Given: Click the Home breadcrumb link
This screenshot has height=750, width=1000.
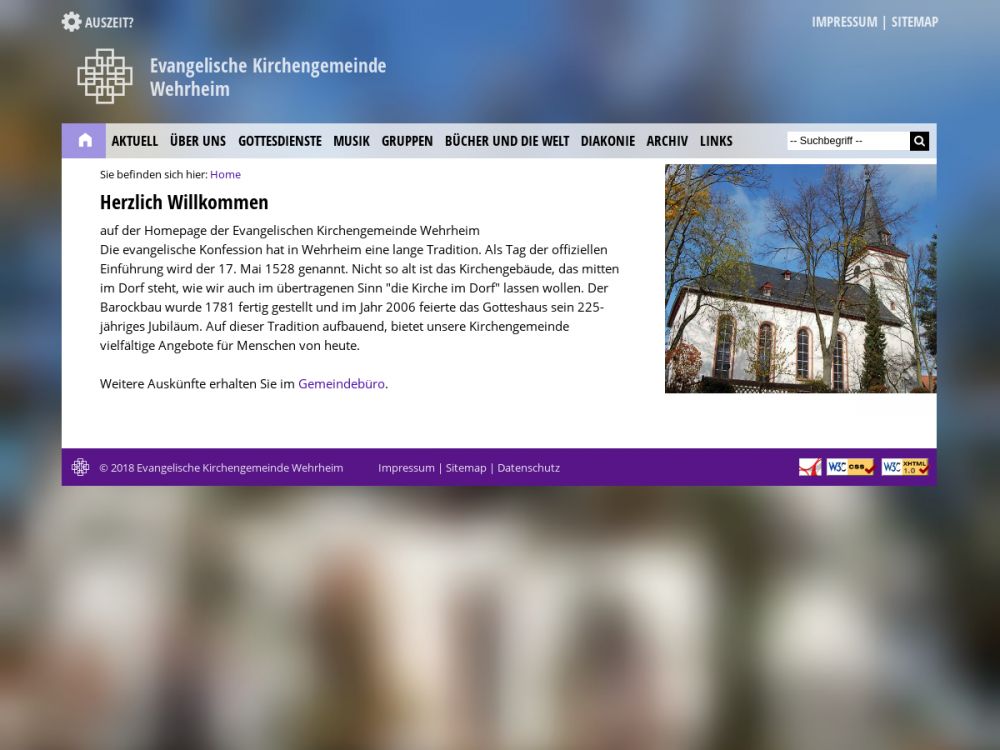Looking at the screenshot, I should pos(225,174).
